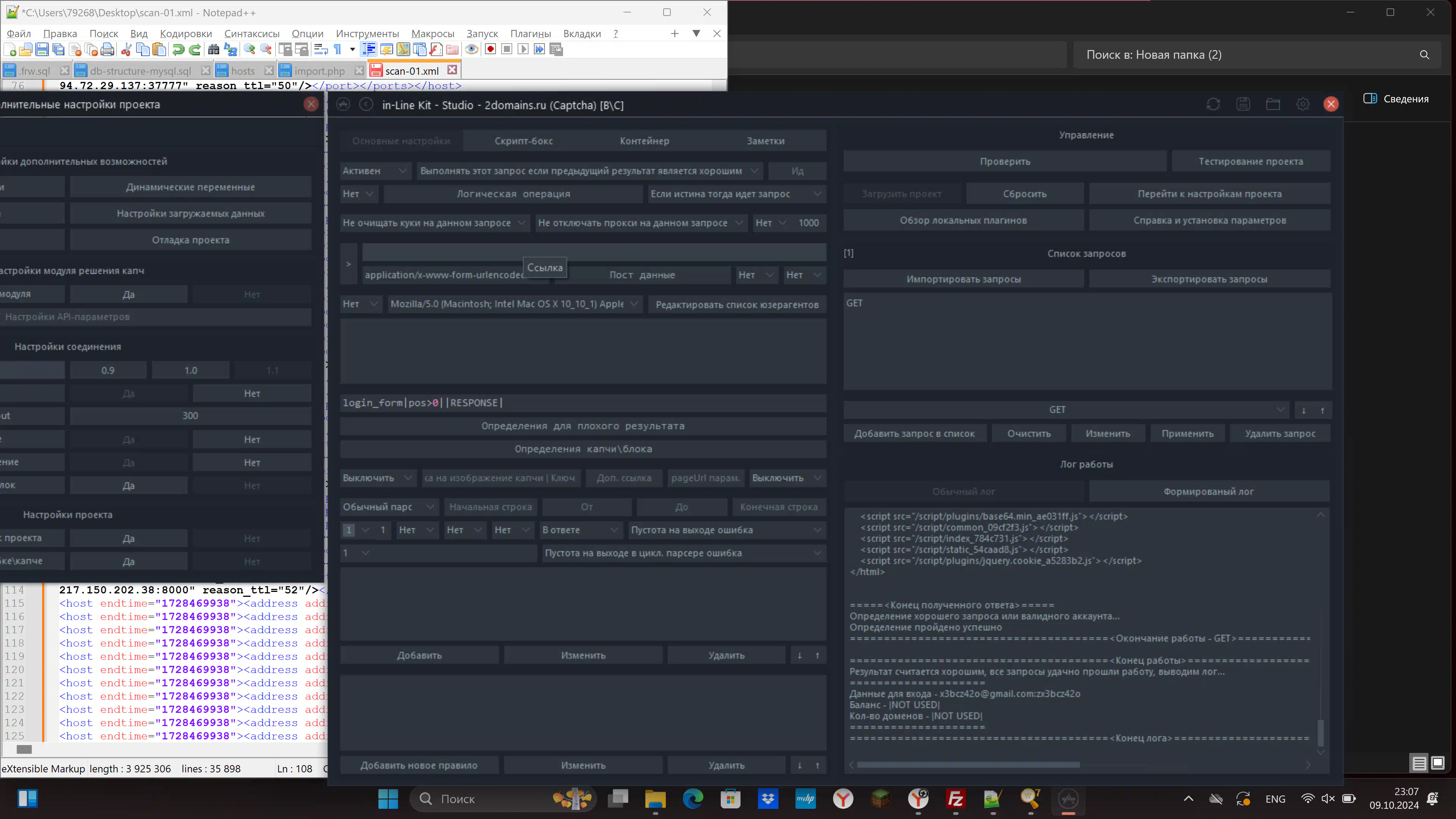Open the Активен status dropdown
Image resolution: width=1456 pixels, height=819 pixels.
375,171
